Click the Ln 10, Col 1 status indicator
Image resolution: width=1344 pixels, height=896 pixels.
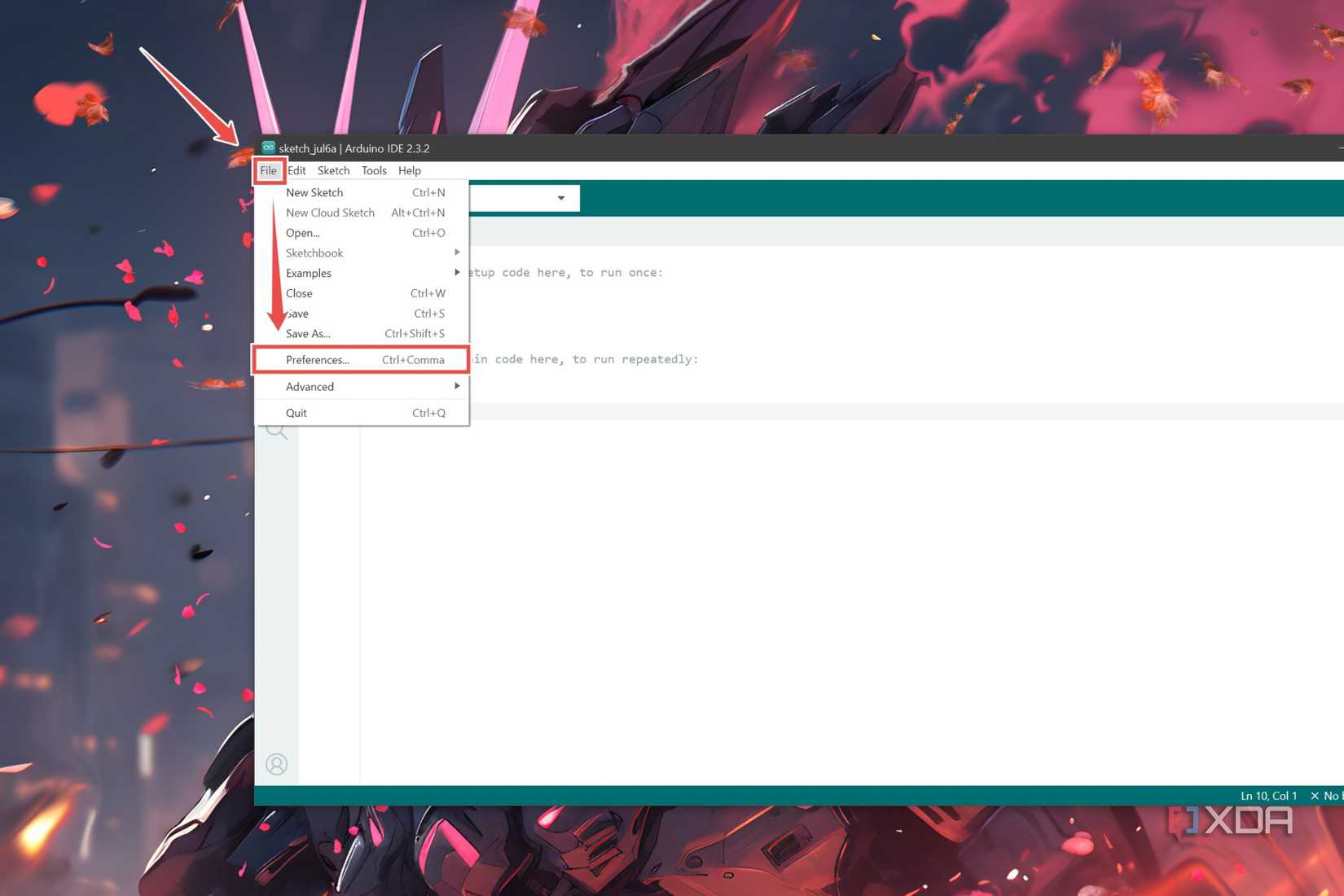[1268, 796]
